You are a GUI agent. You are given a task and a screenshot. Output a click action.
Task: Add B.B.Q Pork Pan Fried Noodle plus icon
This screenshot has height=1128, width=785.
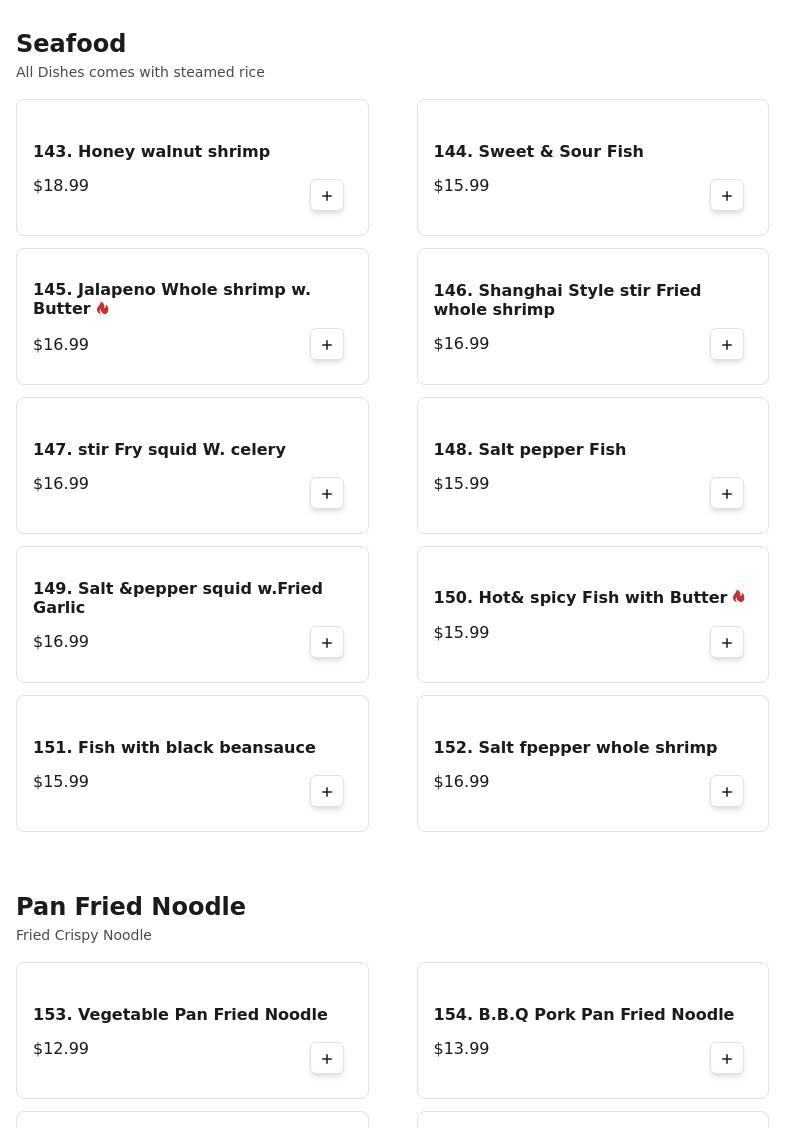pos(727,1058)
